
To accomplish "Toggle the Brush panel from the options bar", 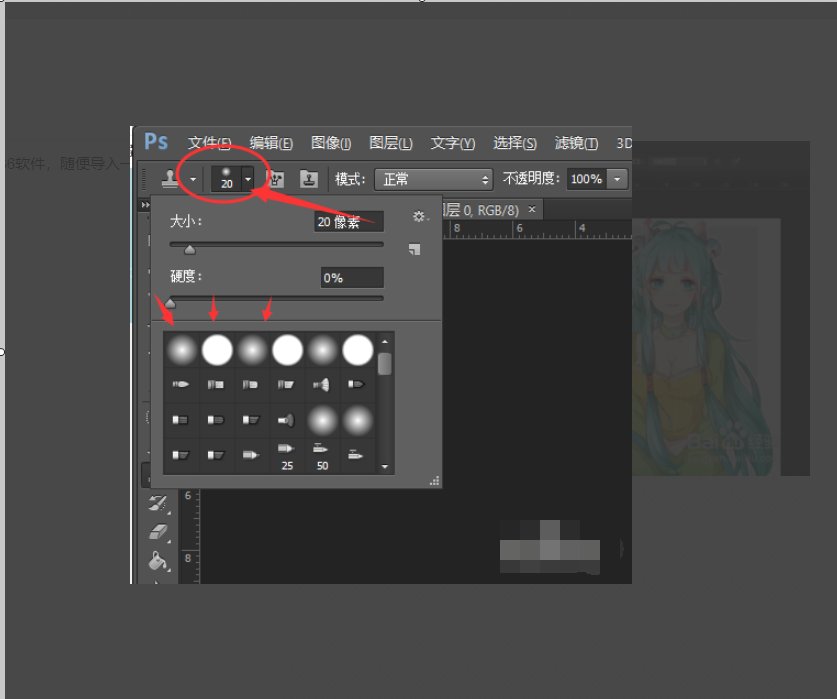I will click(x=279, y=180).
